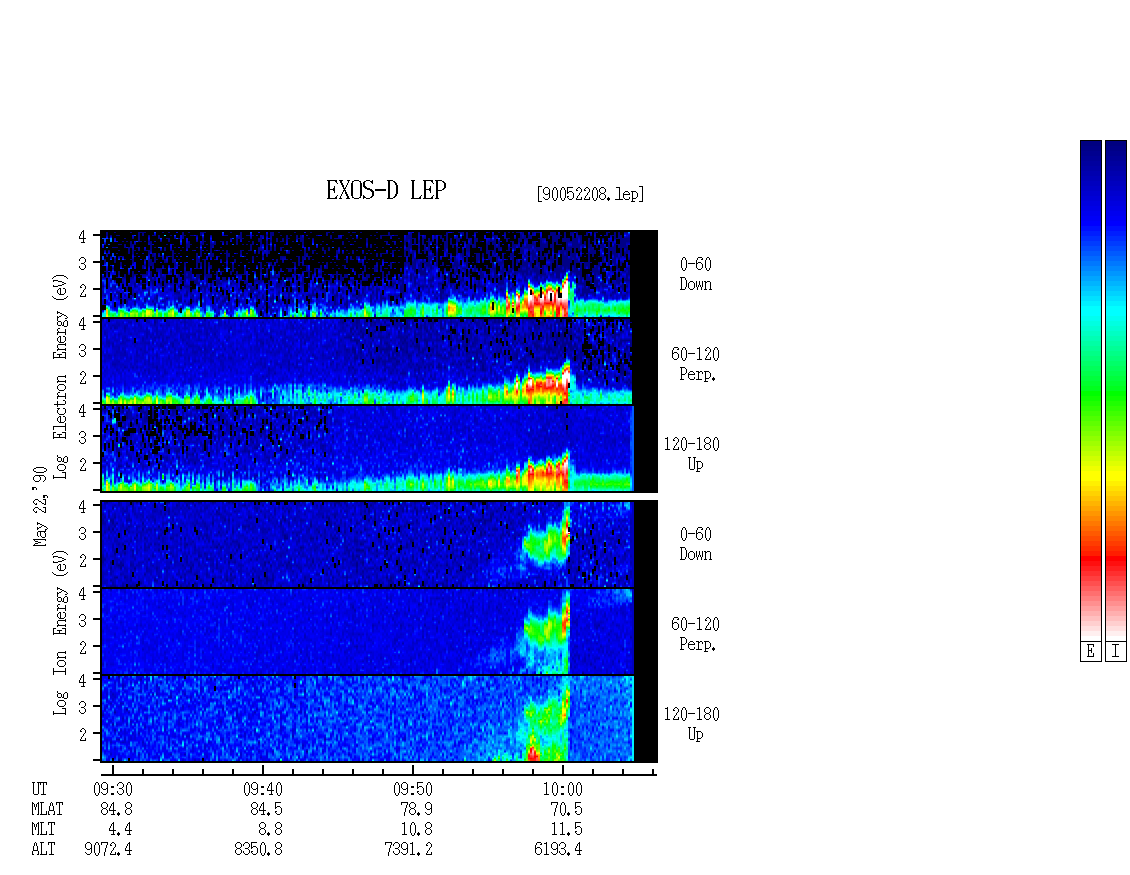The height and width of the screenshot is (875, 1130).
Task: Click the E electron color scale bar
Action: click(1090, 390)
